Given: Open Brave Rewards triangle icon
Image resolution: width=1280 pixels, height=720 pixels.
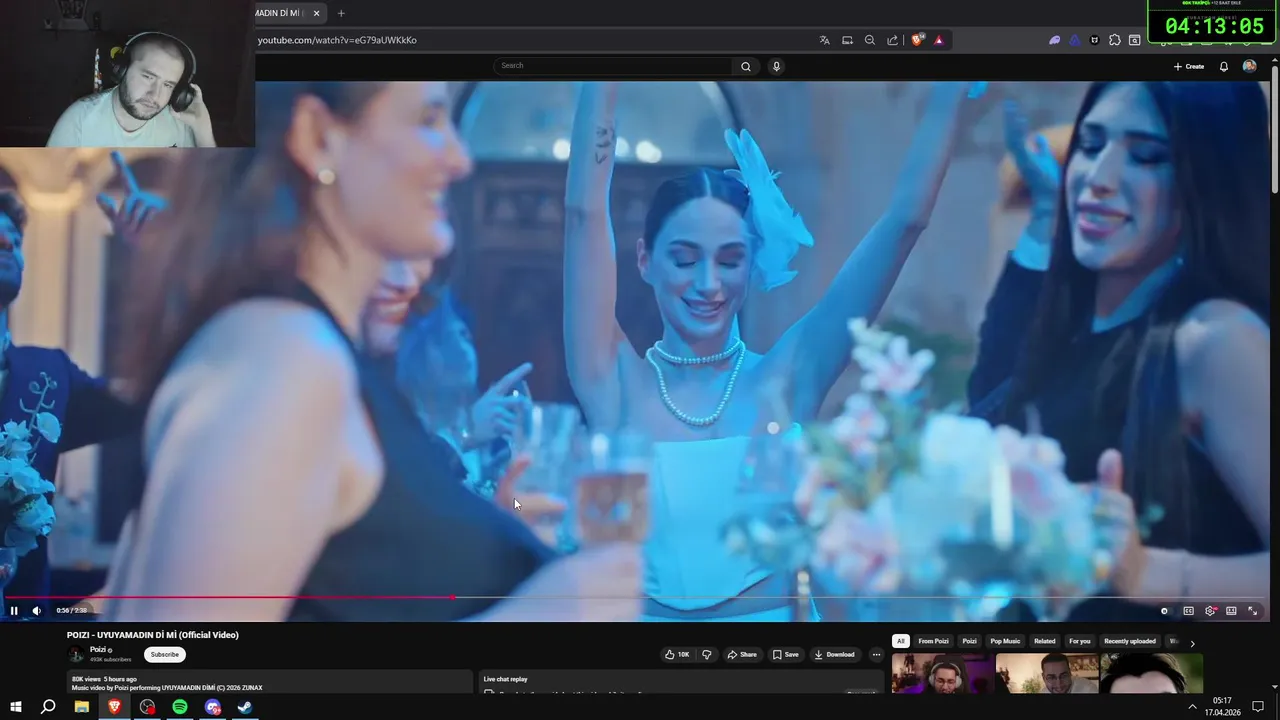Looking at the screenshot, I should [x=938, y=40].
